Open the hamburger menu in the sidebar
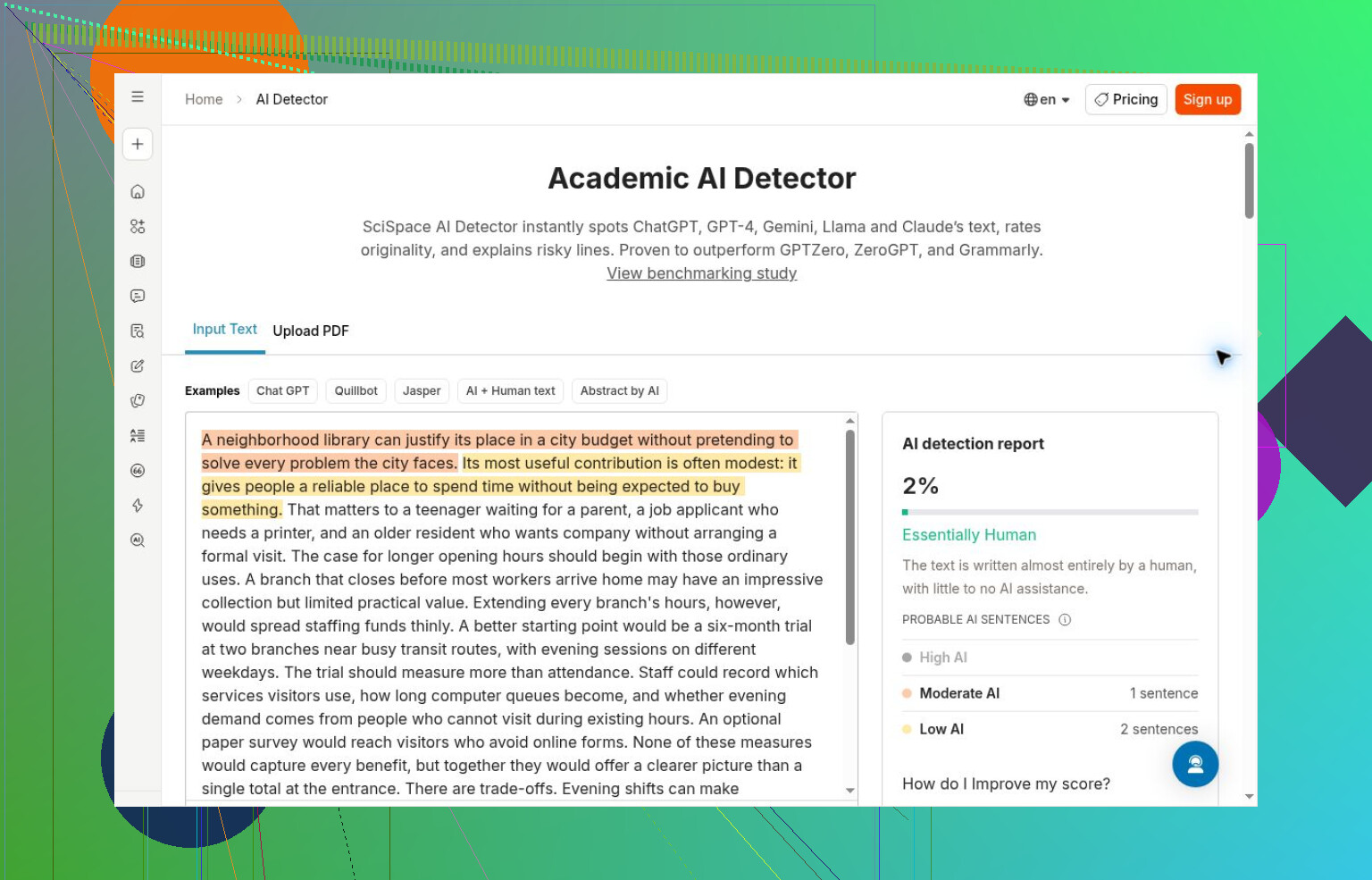 (x=138, y=96)
